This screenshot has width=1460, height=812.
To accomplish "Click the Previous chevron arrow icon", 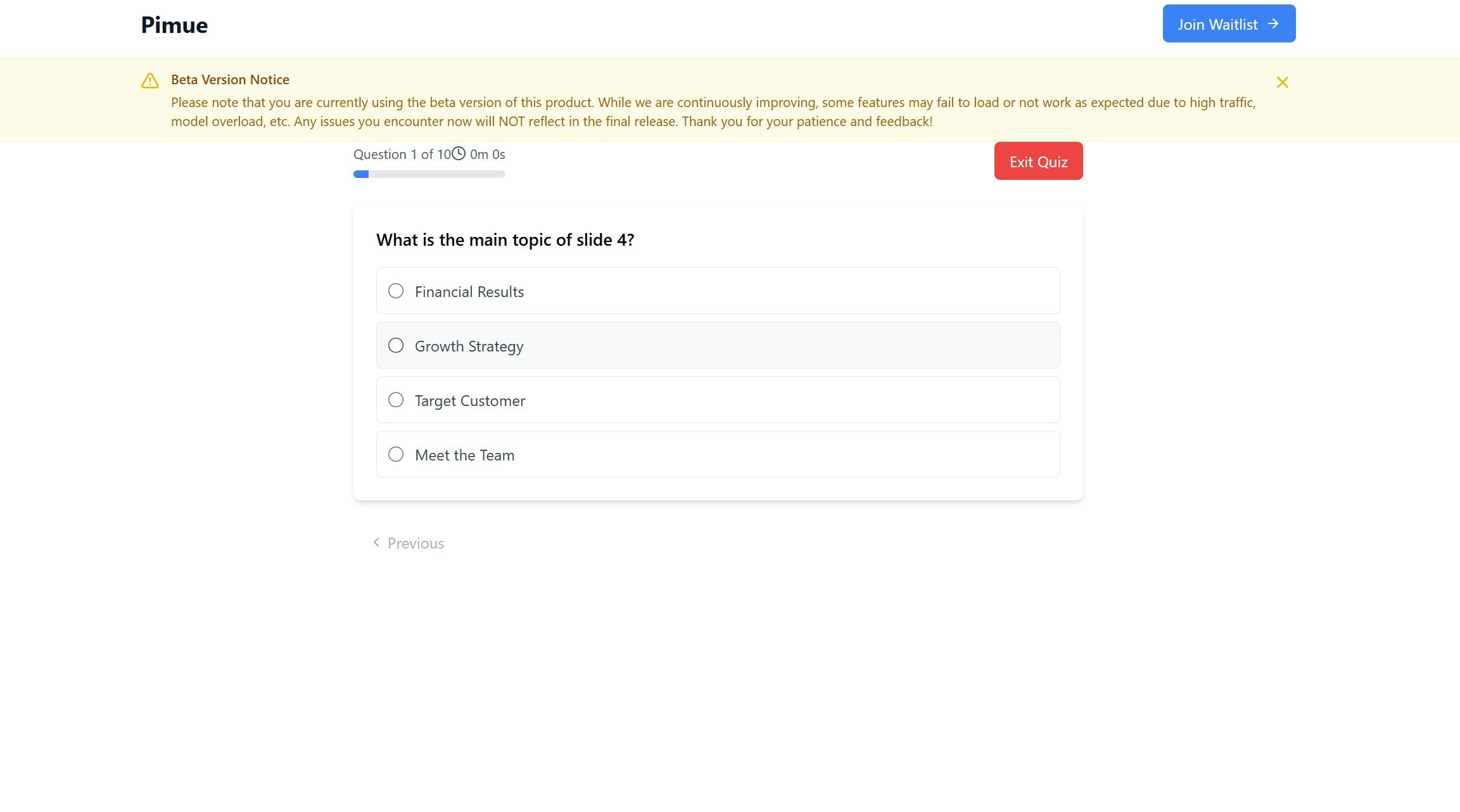I will coord(376,542).
